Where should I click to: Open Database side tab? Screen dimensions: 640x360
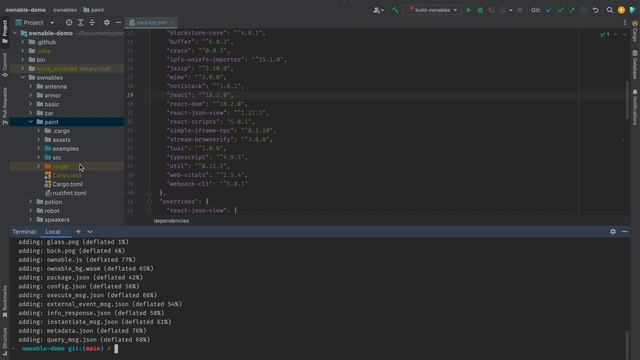(x=635, y=64)
